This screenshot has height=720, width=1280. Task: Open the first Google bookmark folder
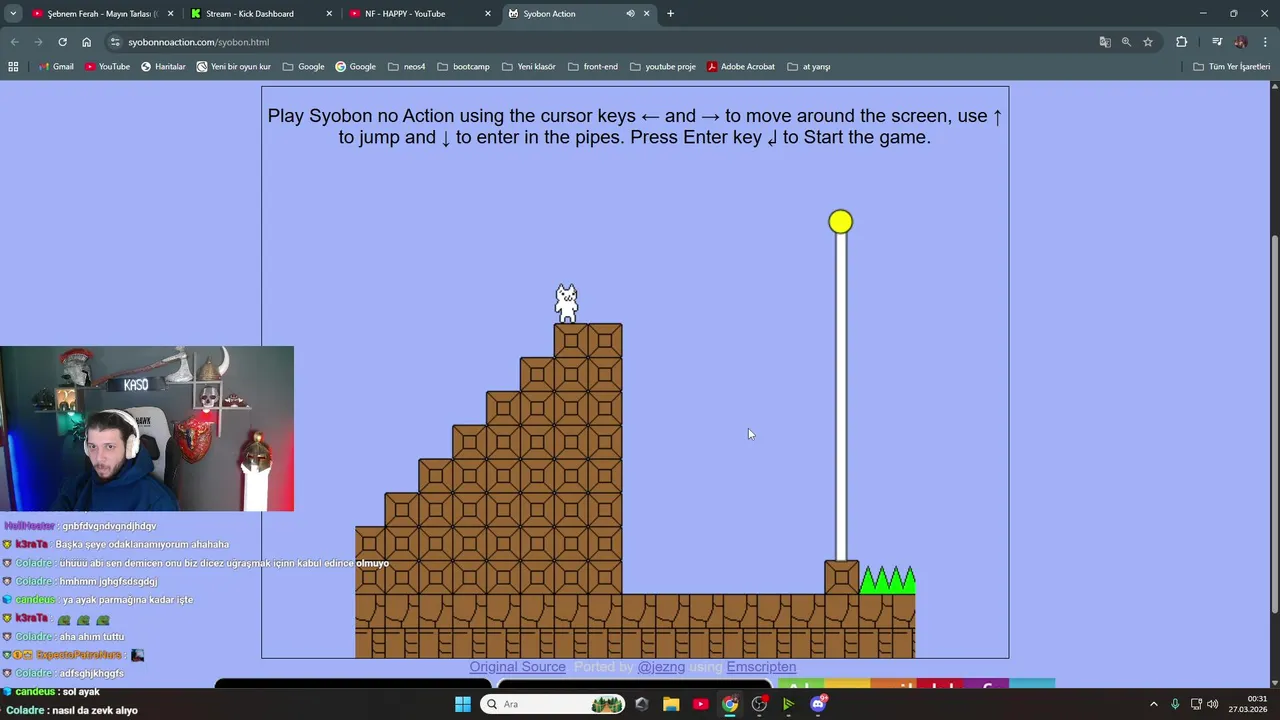tap(304, 67)
